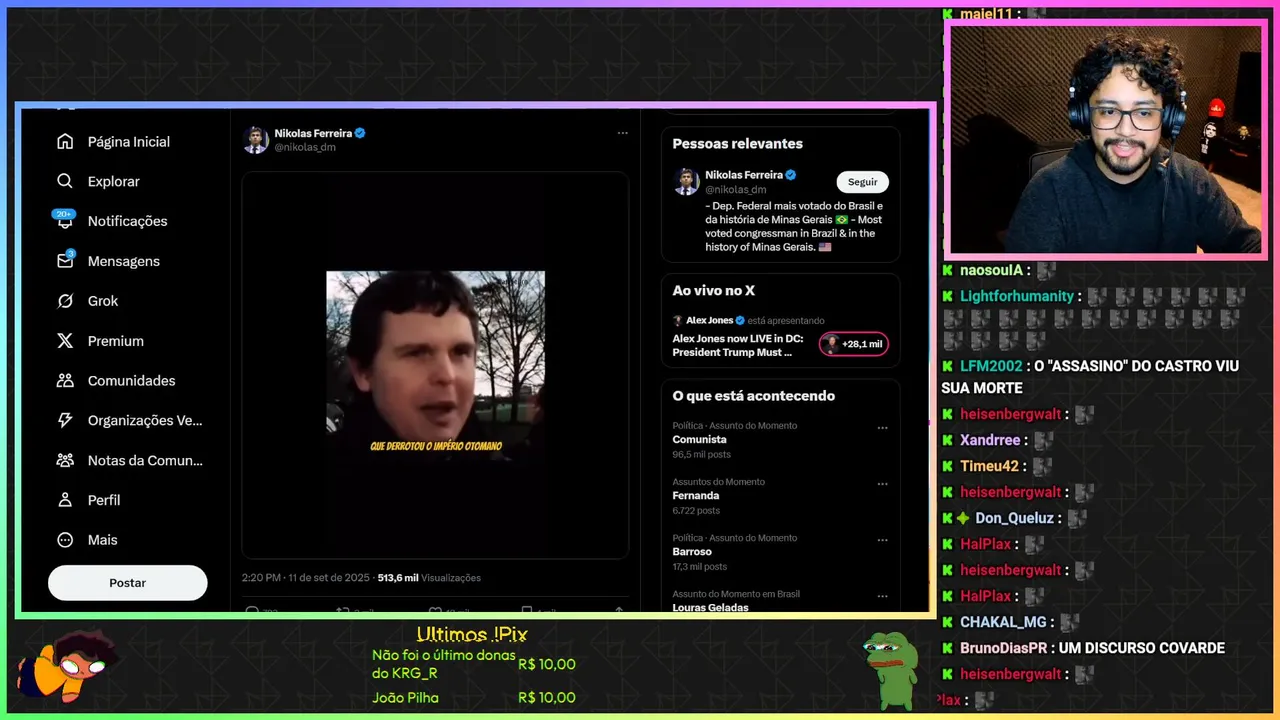Open more options for Louras Geladas trend
Screen dimensions: 1280x720
[x=882, y=596]
